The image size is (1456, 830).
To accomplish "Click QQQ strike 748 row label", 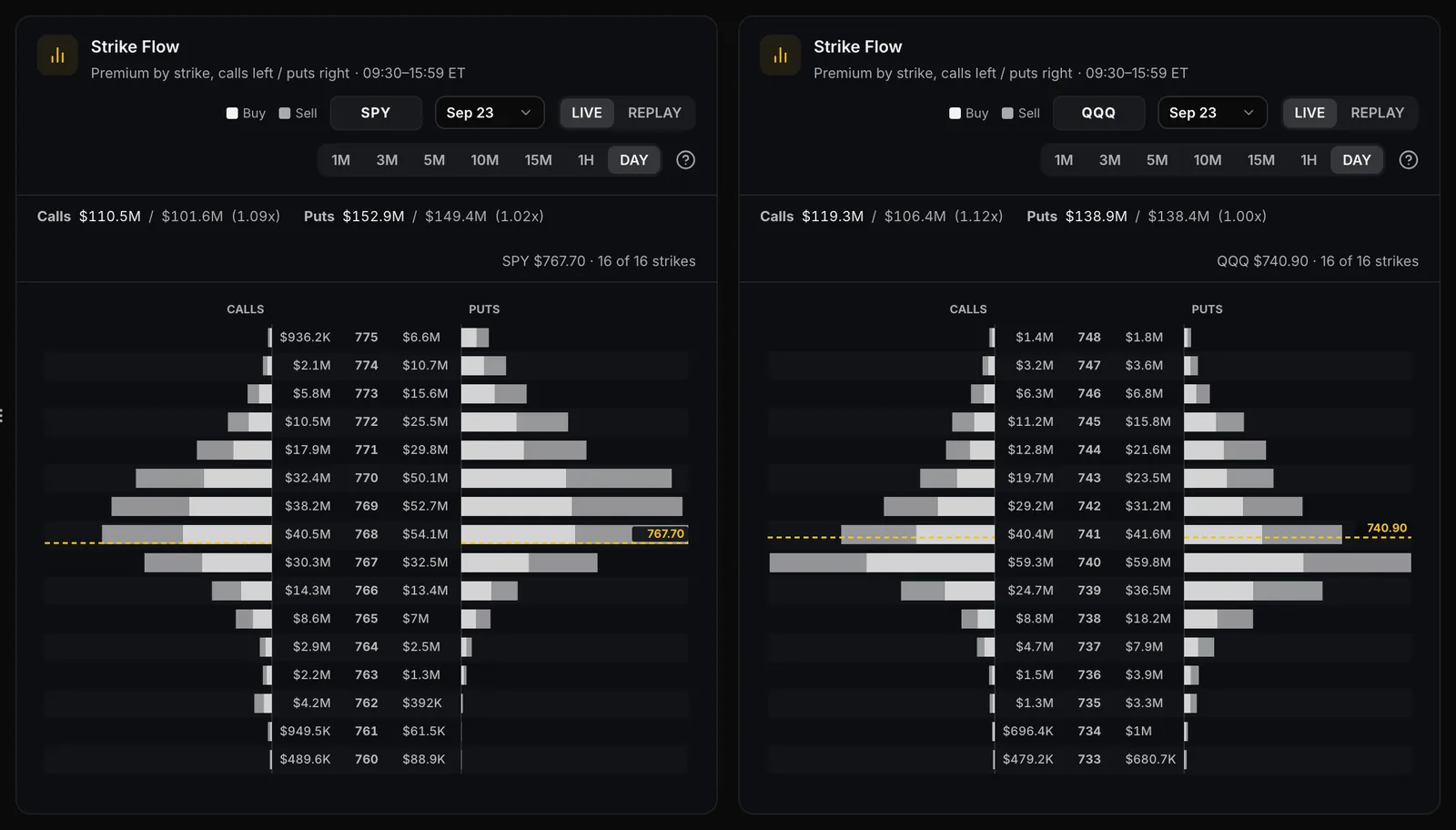I will click(x=1089, y=337).
